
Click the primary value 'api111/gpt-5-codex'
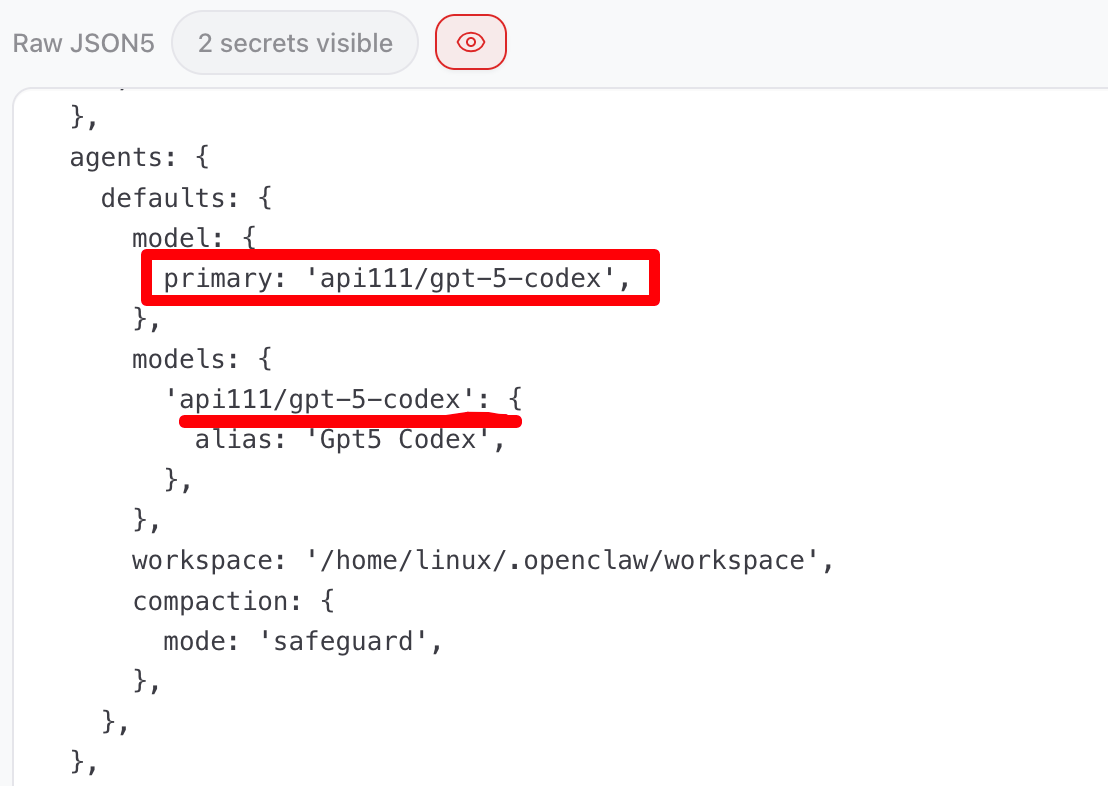click(x=465, y=278)
